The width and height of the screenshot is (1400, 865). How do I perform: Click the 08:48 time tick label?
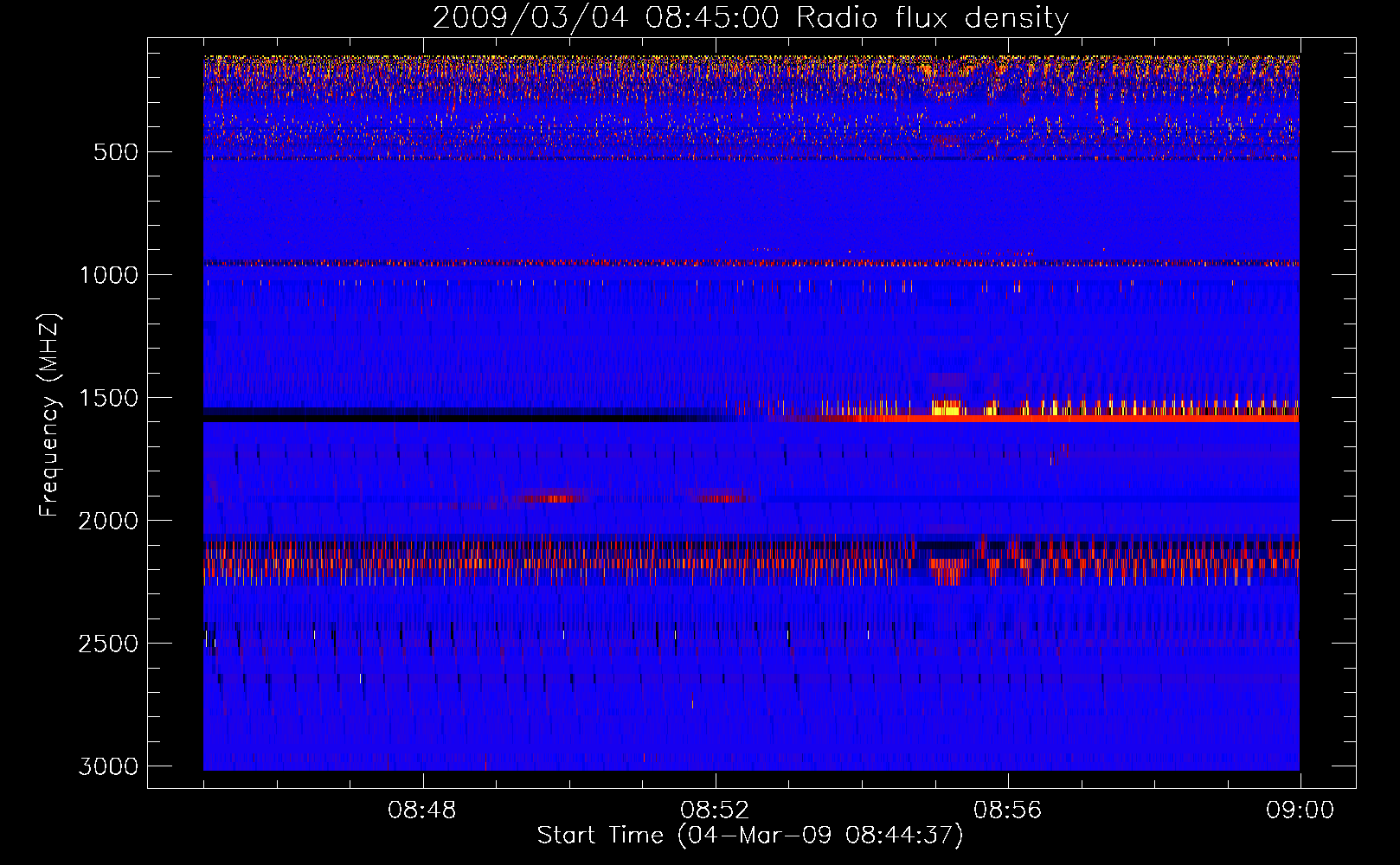[422, 811]
